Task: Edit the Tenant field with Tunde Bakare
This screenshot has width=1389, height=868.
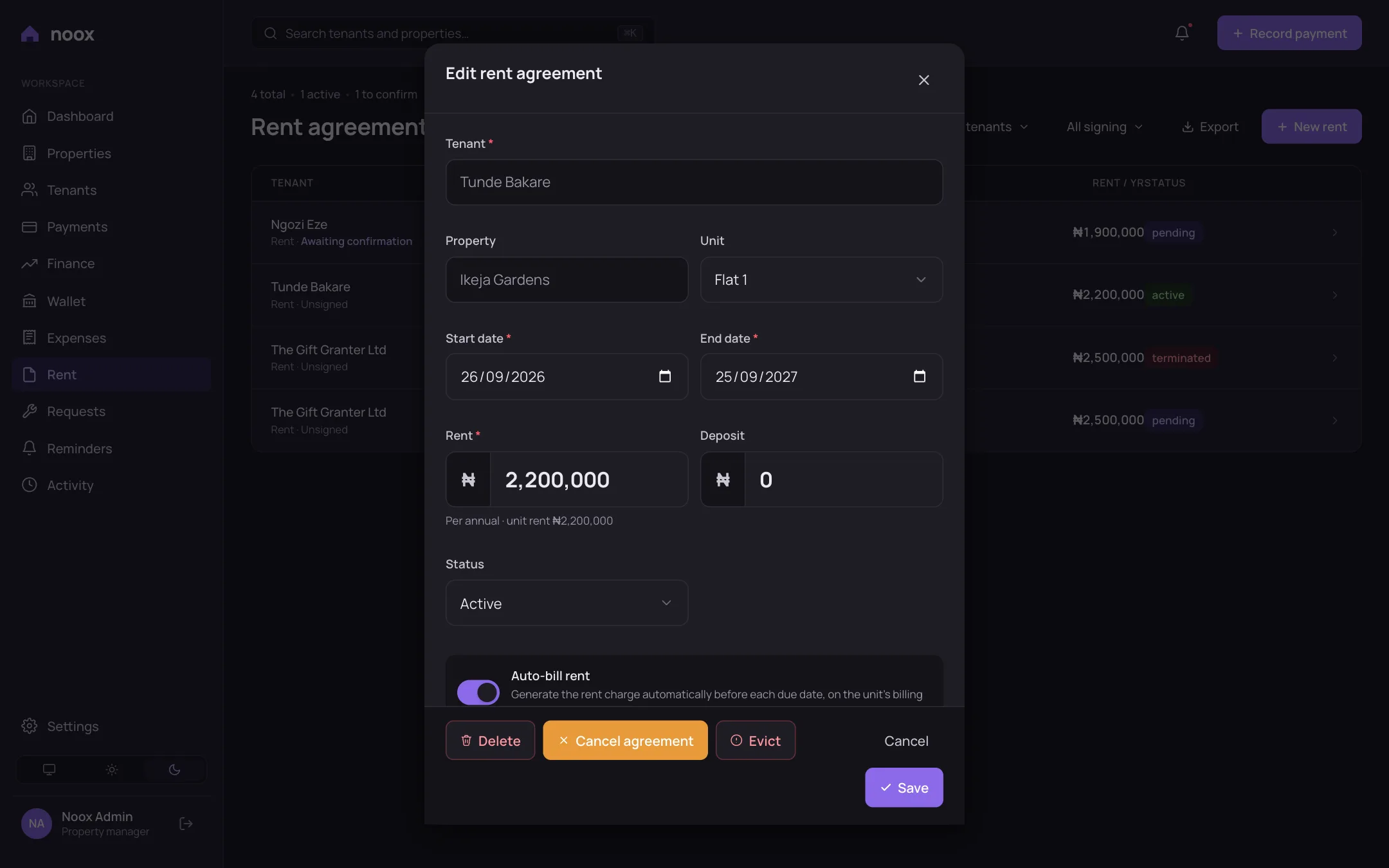Action: (694, 182)
